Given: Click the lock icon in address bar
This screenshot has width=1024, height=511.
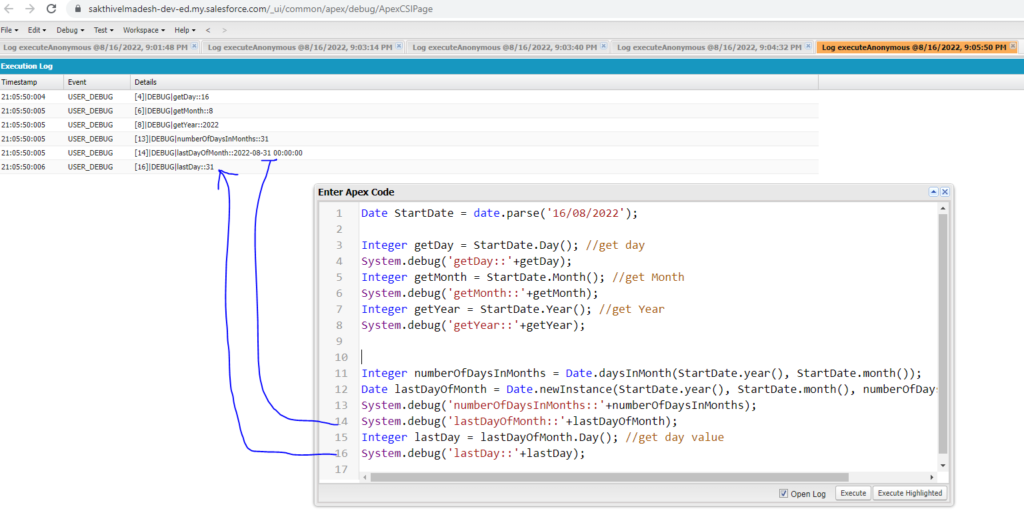Looking at the screenshot, I should (x=78, y=9).
